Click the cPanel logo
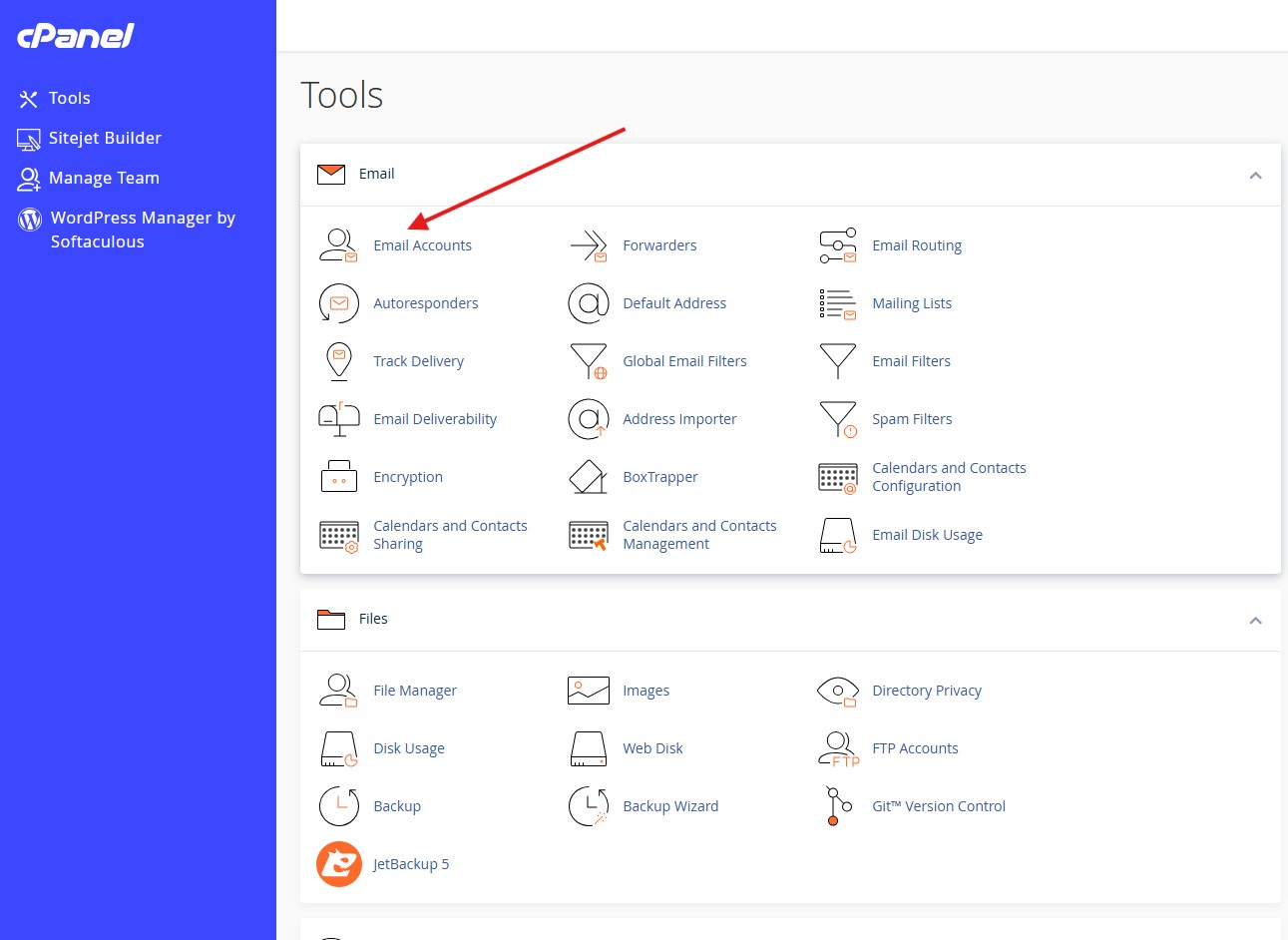1288x940 pixels. point(76,36)
